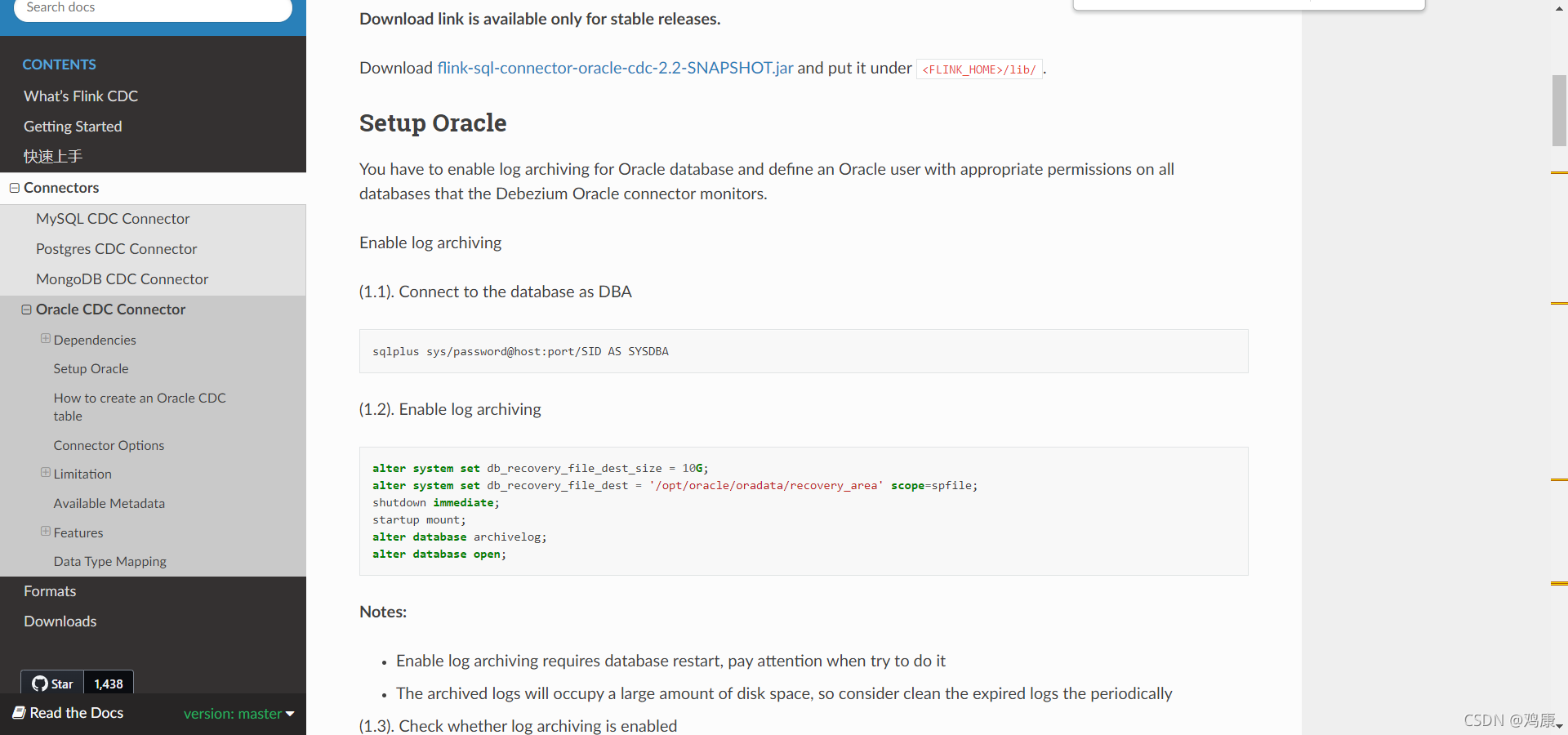This screenshot has height=735, width=1568.
Task: Click the 1,438 stargazers count badge
Action: click(109, 684)
